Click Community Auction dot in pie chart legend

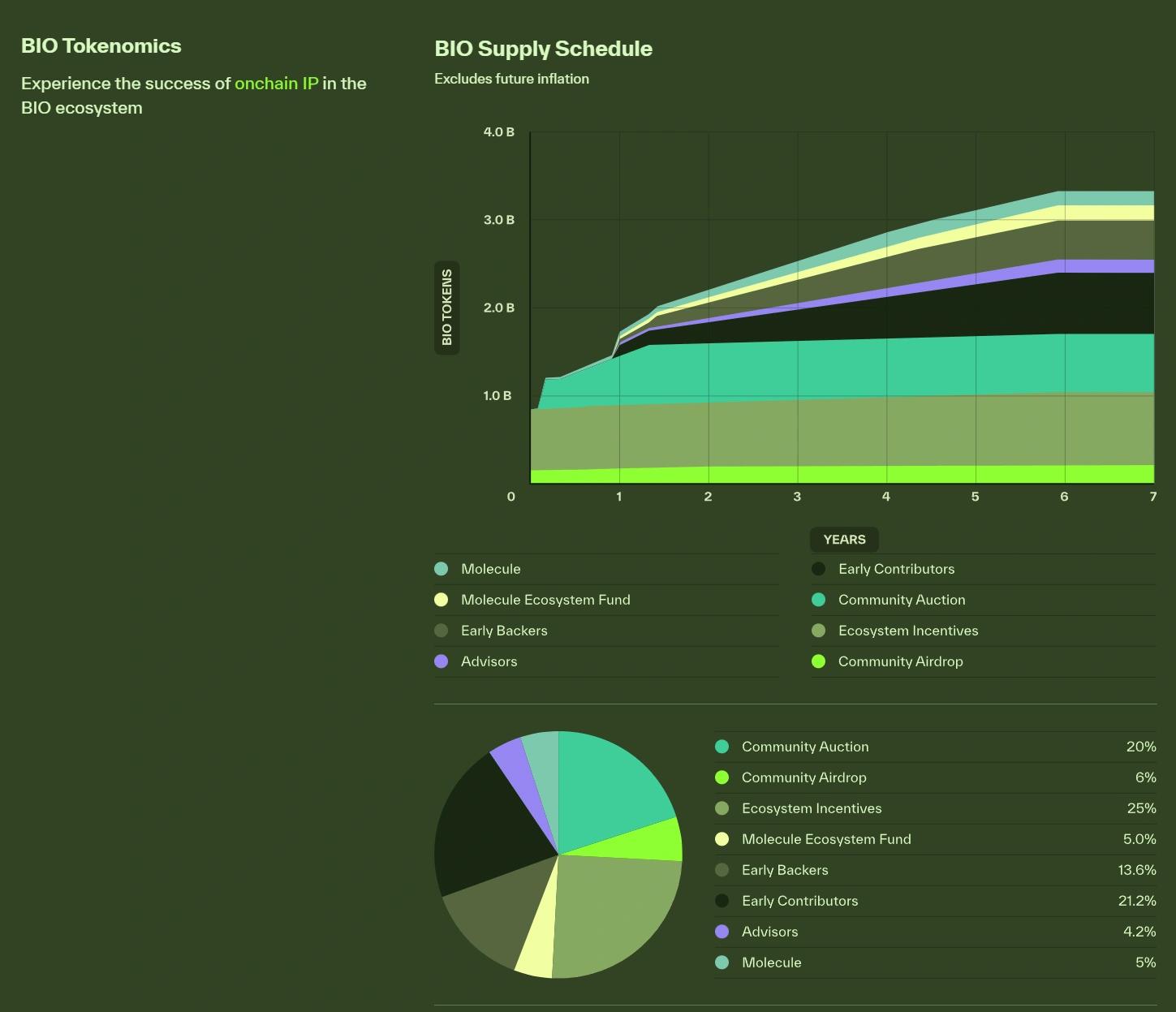722,747
